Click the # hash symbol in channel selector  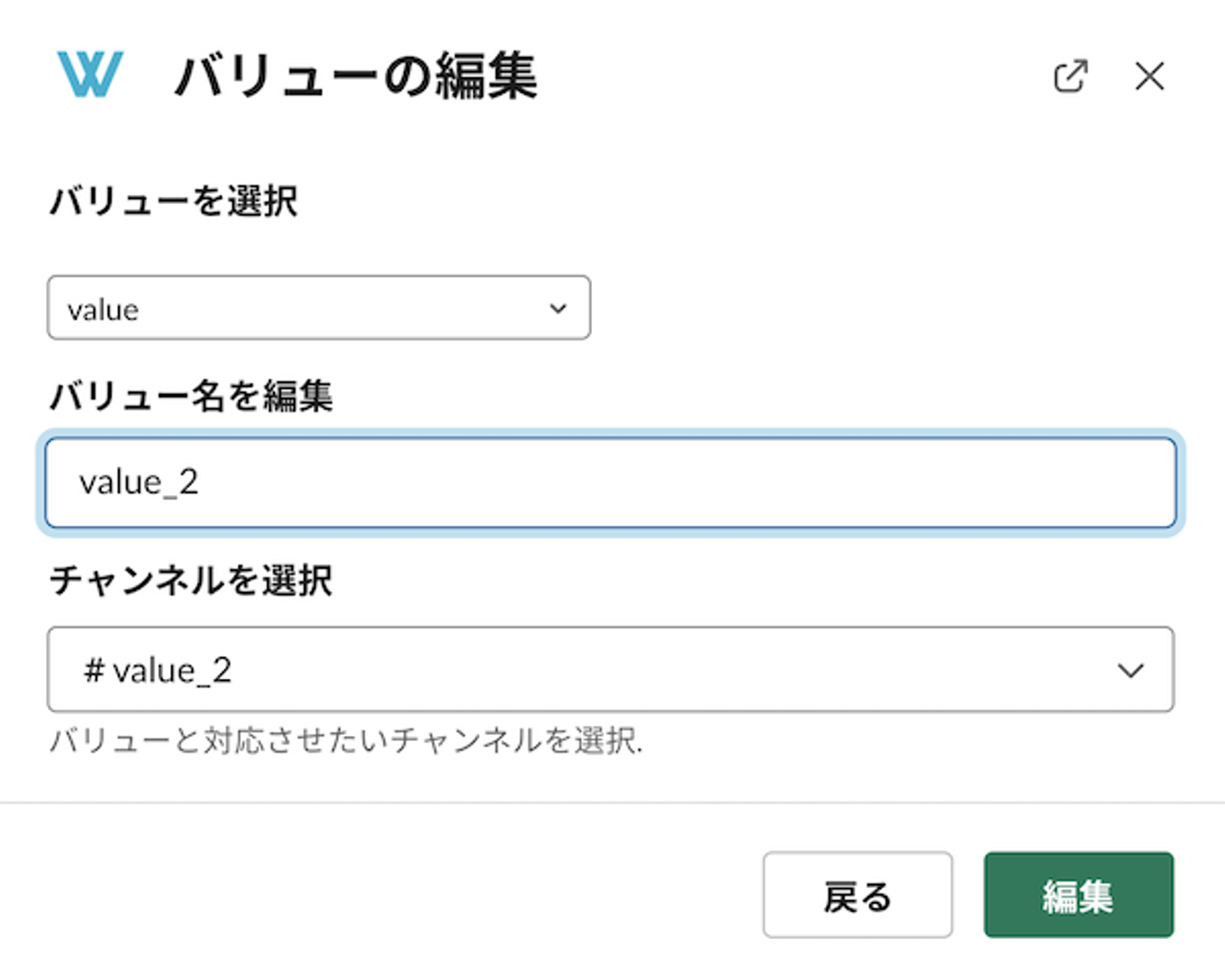(x=93, y=671)
